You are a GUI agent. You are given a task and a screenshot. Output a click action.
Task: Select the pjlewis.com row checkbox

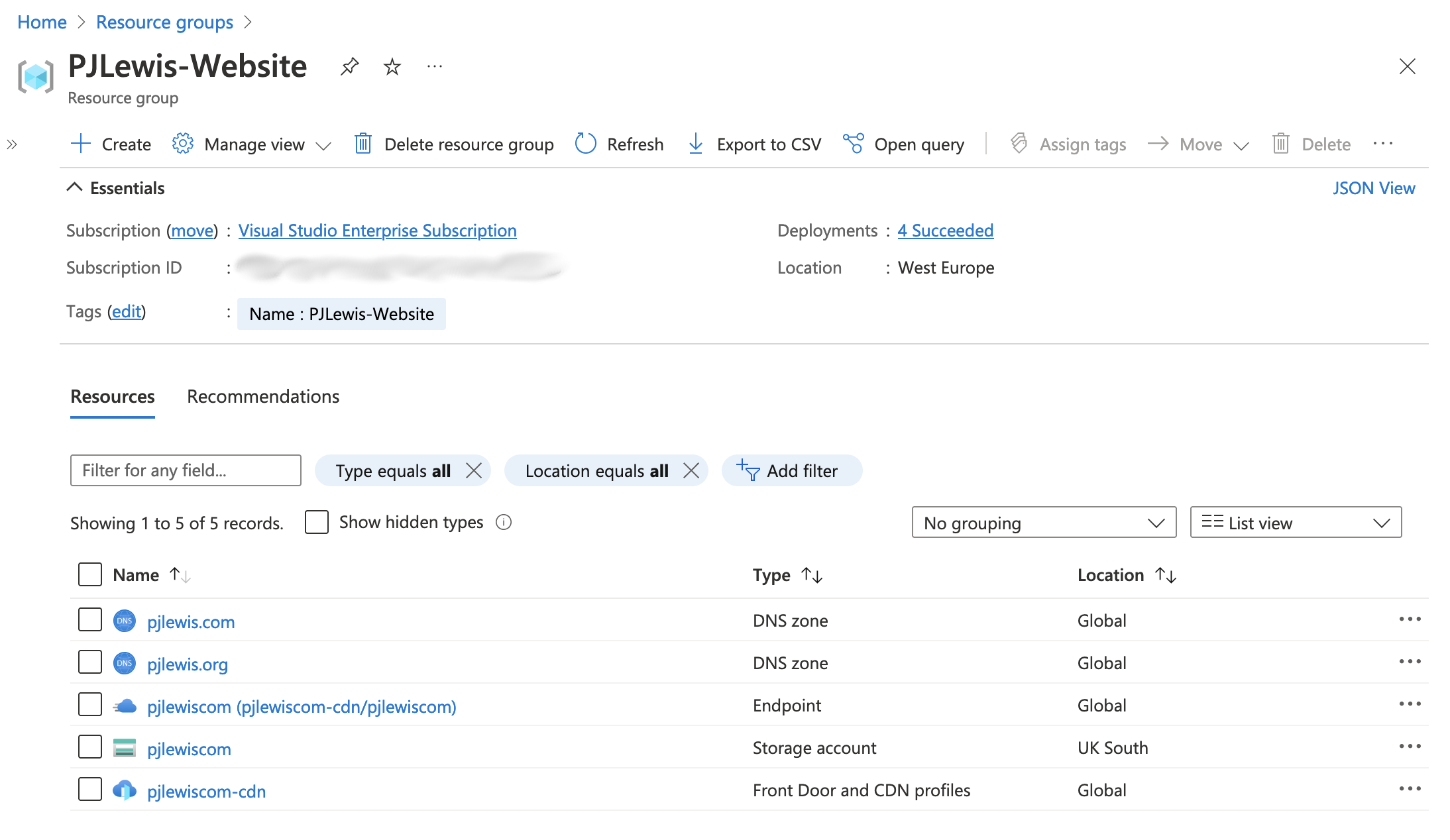[90, 620]
